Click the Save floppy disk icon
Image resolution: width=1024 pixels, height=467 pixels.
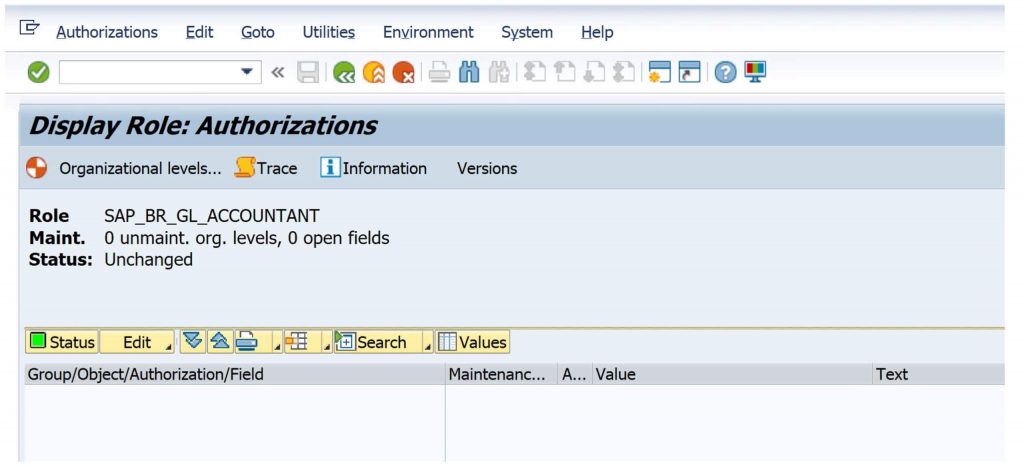pyautogui.click(x=308, y=72)
